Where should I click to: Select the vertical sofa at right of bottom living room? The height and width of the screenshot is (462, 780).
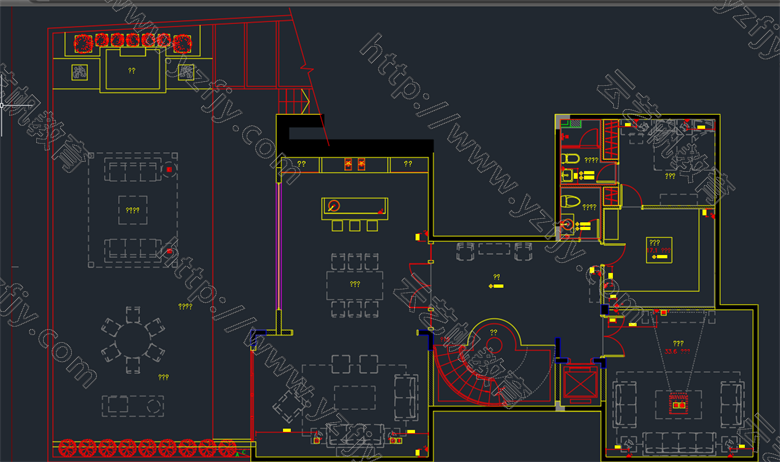[406, 398]
